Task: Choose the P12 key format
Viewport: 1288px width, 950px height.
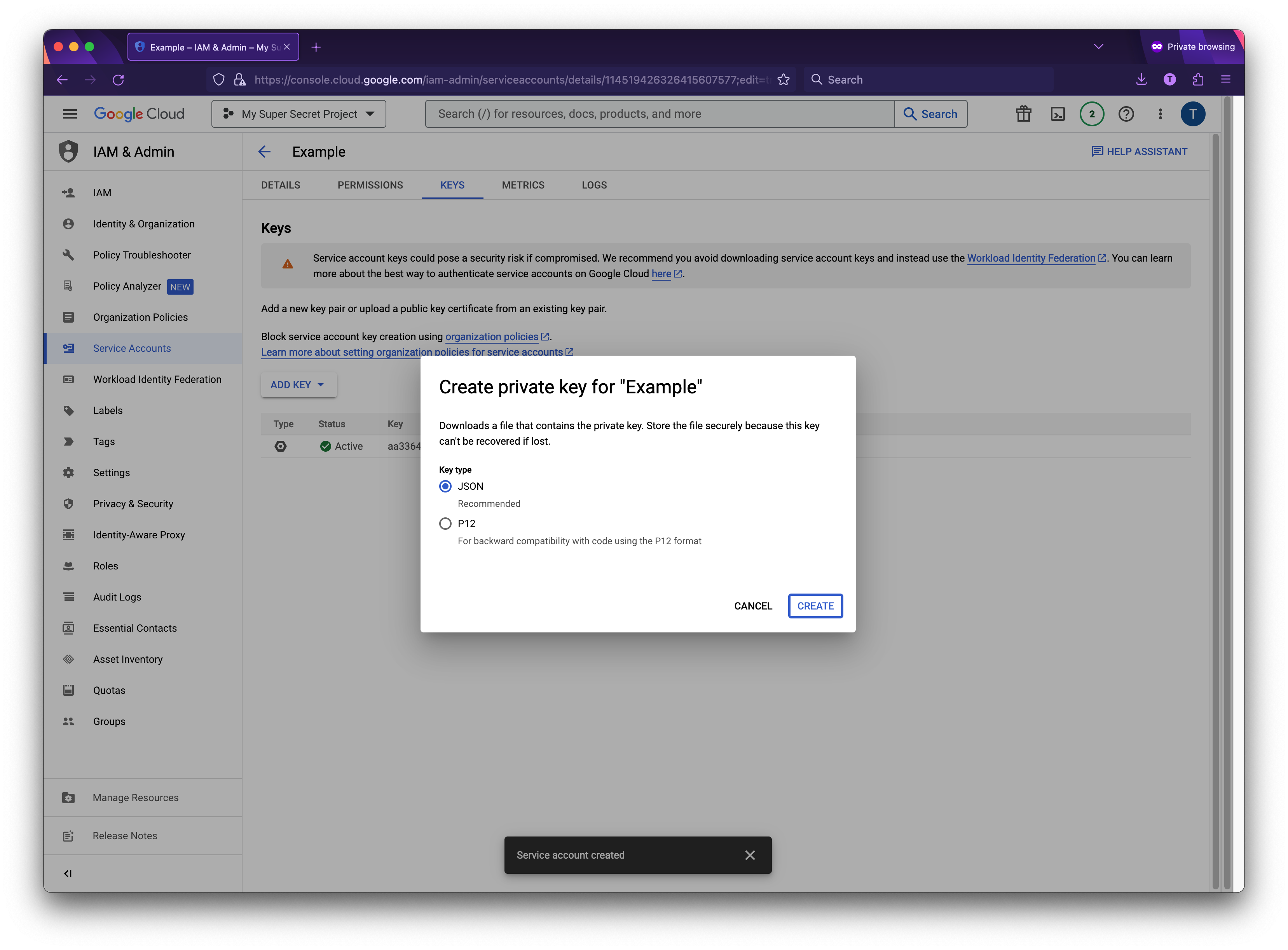Action: coord(445,523)
